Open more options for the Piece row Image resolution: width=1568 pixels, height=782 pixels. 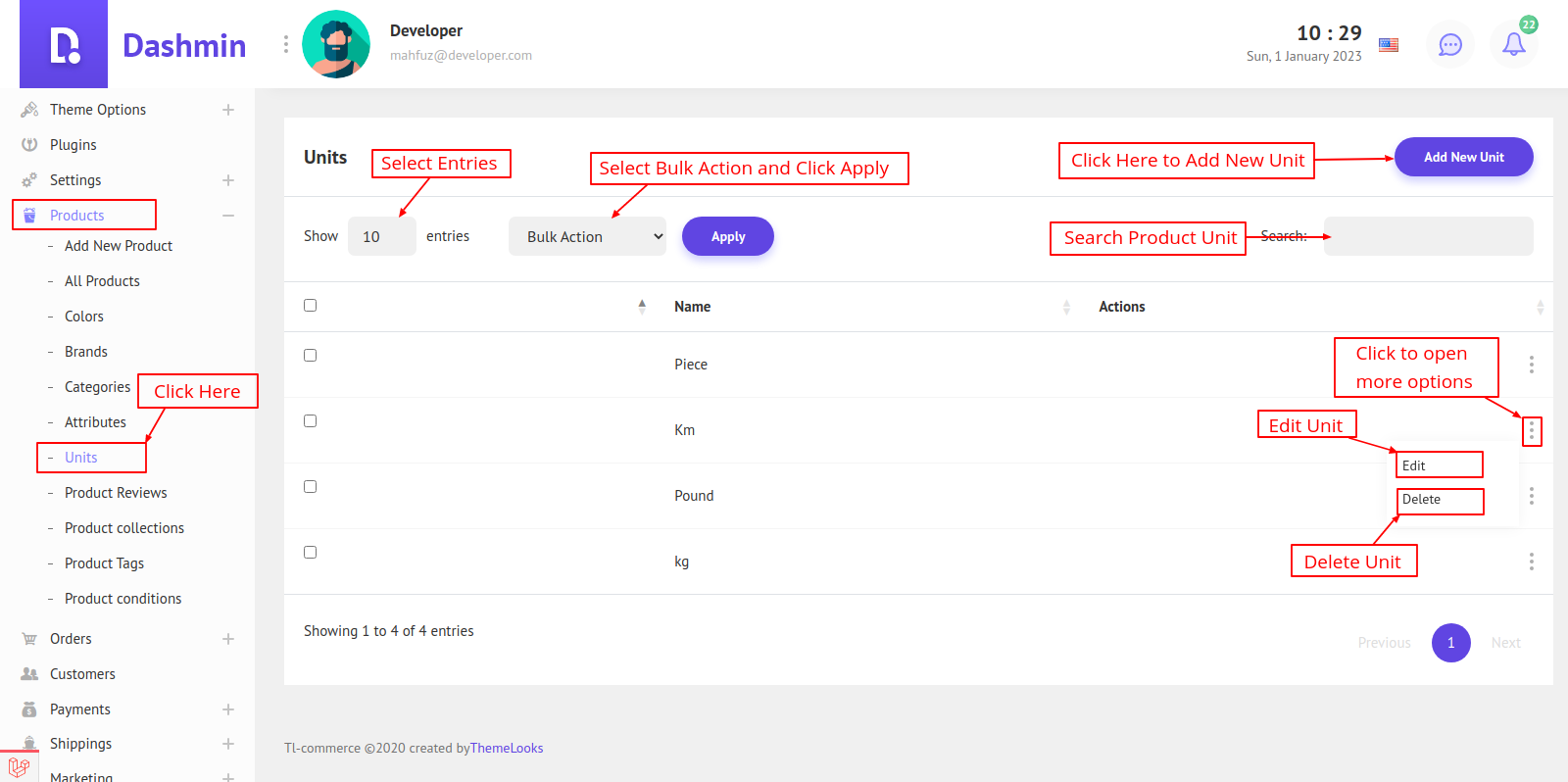(1531, 365)
